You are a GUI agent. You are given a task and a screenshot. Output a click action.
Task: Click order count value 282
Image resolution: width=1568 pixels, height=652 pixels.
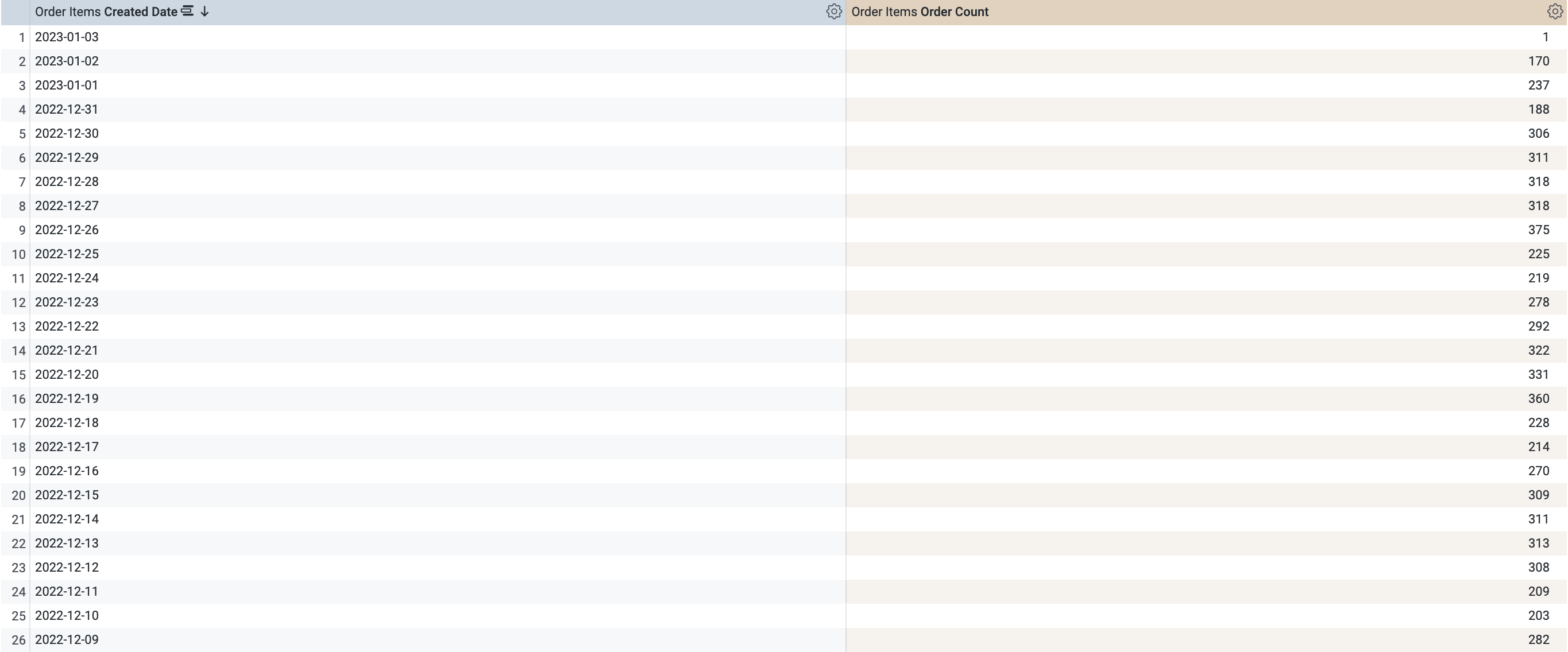1539,640
